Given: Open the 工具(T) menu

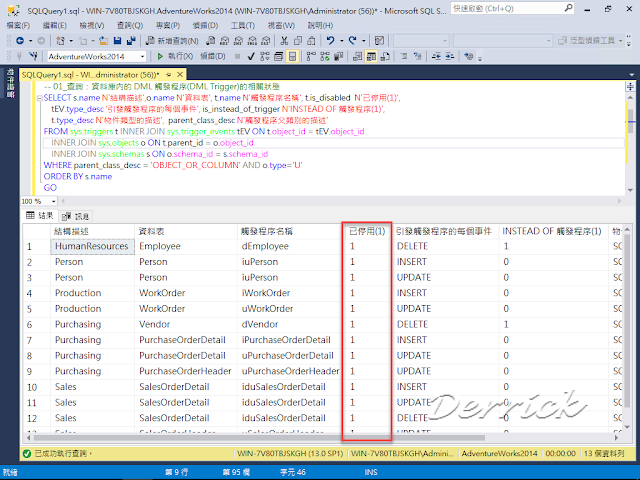Looking at the screenshot, I should point(242,25).
